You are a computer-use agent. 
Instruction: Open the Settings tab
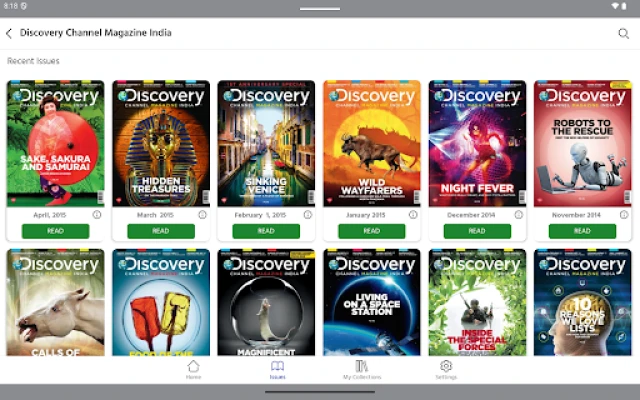[446, 370]
